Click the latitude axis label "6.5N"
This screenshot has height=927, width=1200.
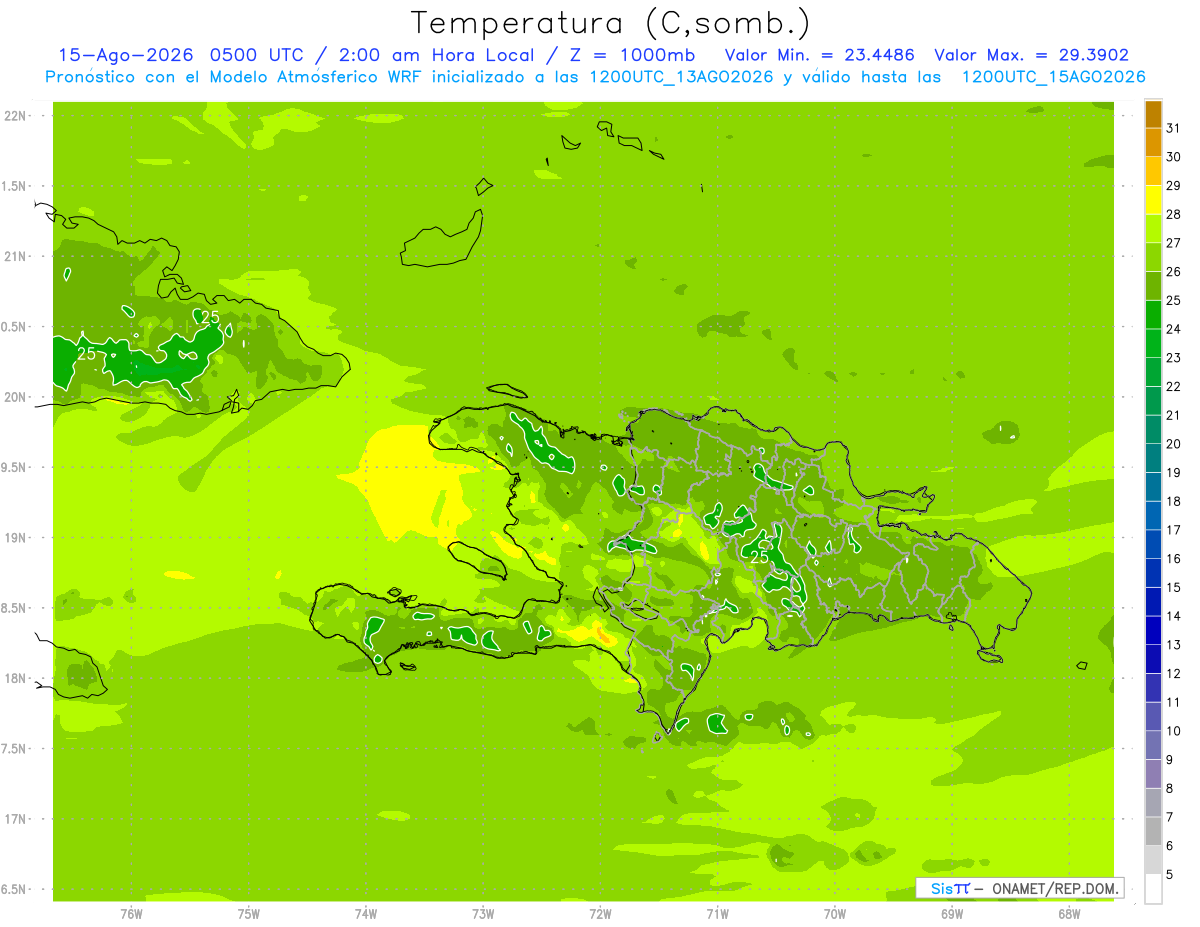(14, 889)
